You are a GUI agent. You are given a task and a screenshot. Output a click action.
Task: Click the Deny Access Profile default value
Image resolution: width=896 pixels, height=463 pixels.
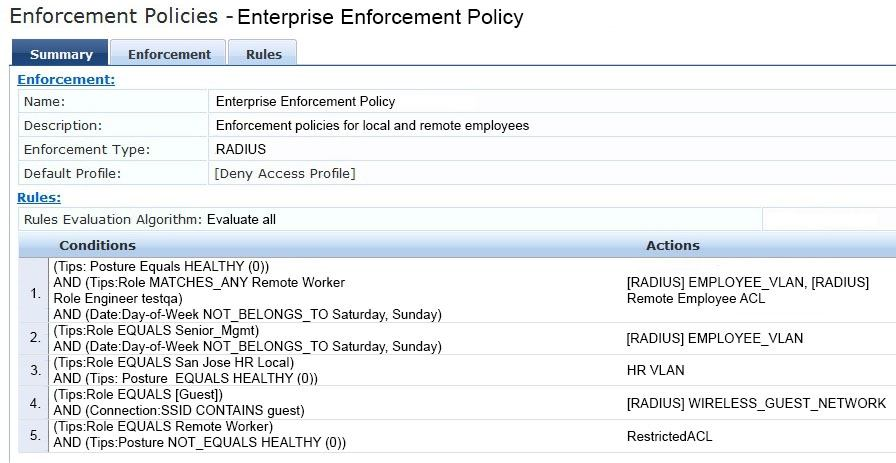[x=285, y=174]
